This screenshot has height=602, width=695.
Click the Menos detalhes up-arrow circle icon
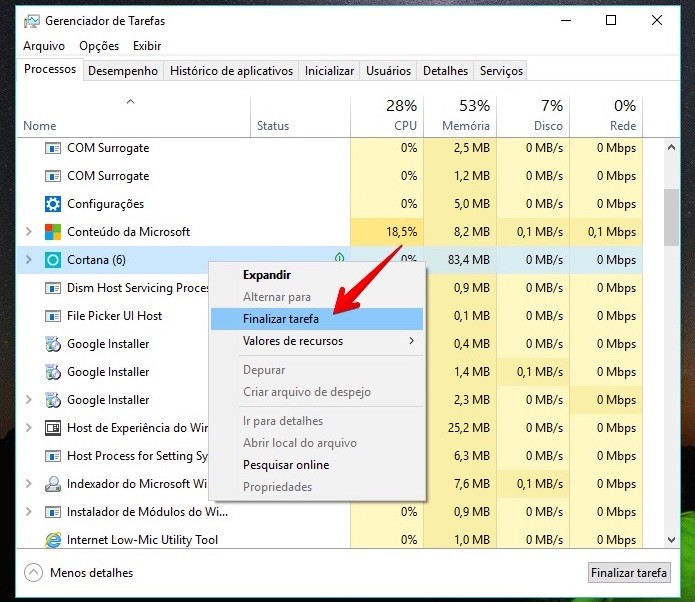[33, 573]
